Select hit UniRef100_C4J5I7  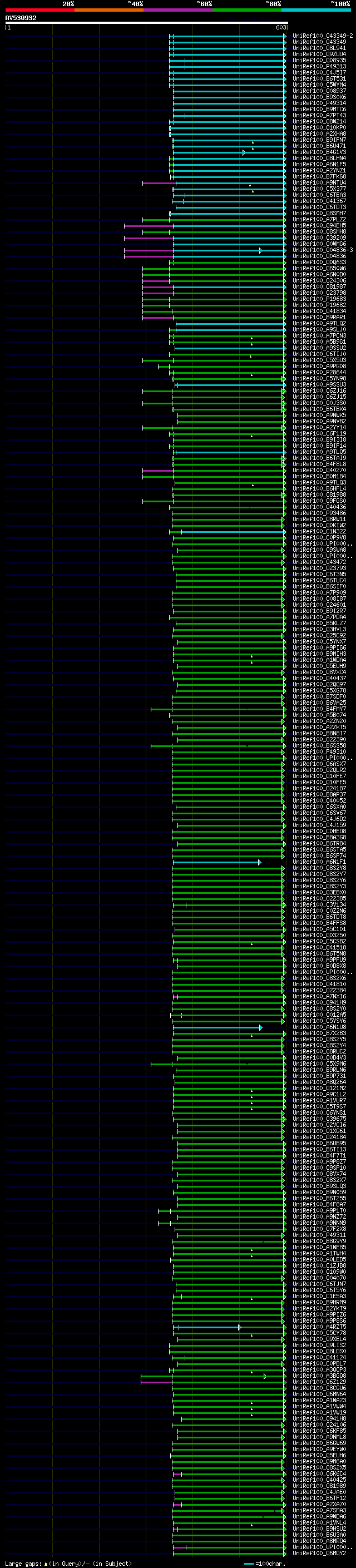click(319, 72)
